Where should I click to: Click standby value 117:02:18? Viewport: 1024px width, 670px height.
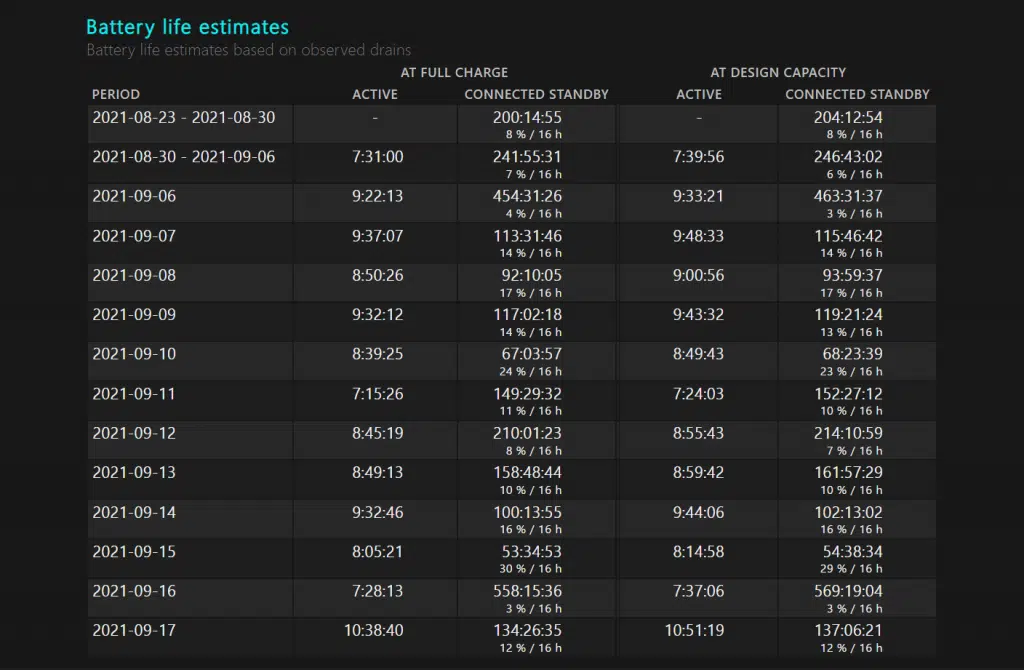click(x=527, y=314)
